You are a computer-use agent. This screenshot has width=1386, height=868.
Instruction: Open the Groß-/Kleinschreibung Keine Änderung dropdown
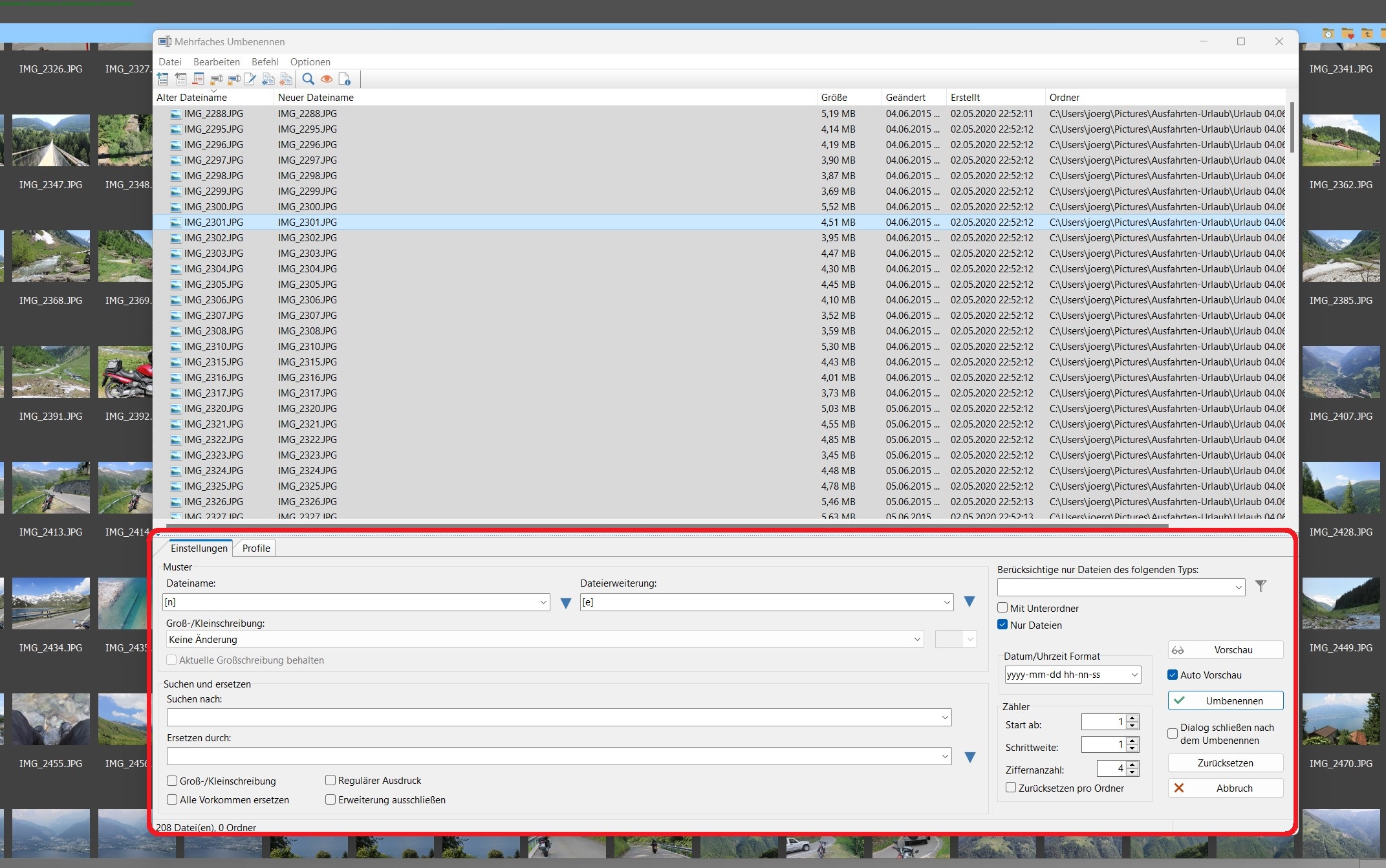point(916,639)
